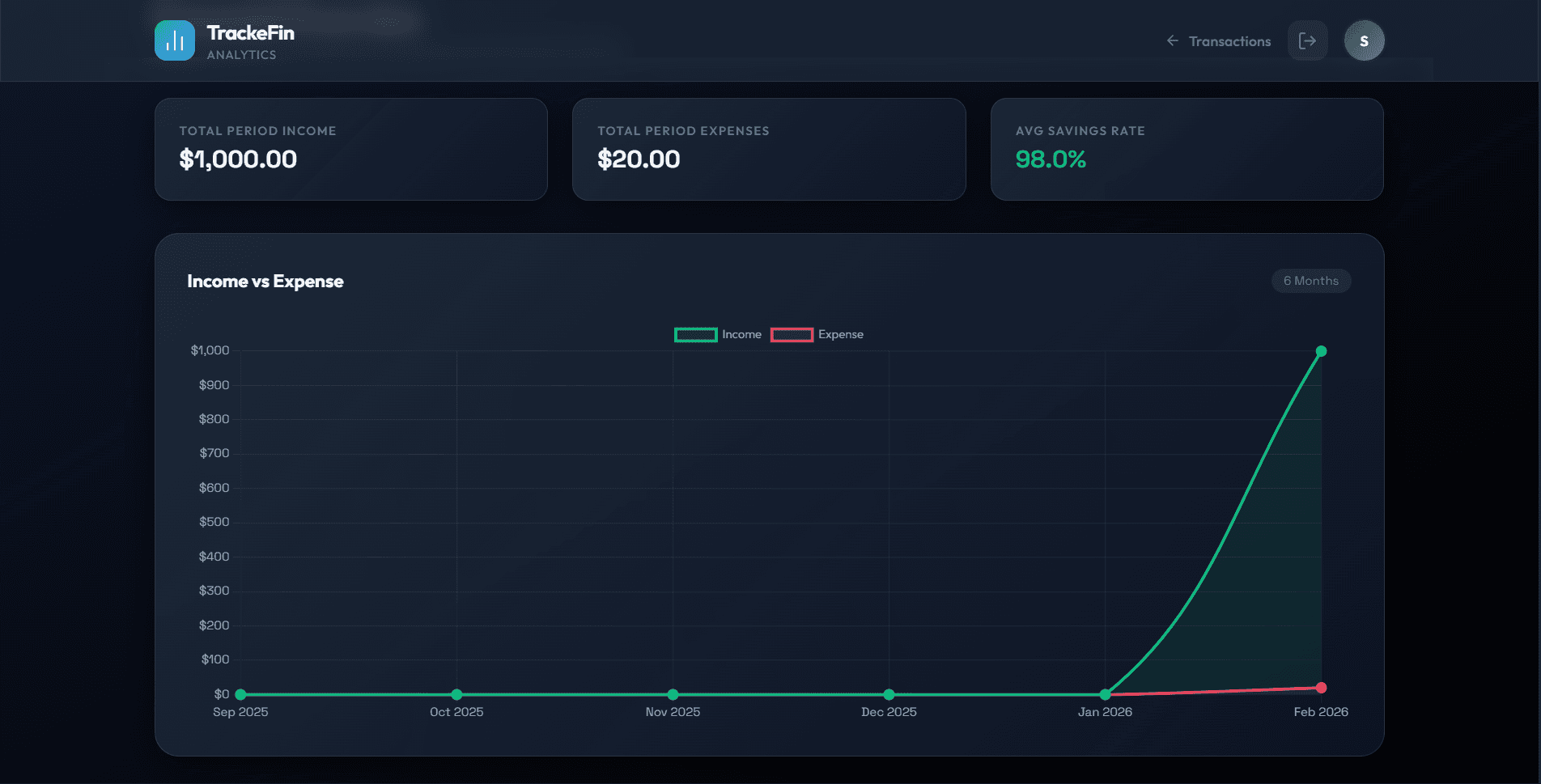Open the 'S' user avatar menu
Screen dimensions: 1541x784
tap(1364, 40)
